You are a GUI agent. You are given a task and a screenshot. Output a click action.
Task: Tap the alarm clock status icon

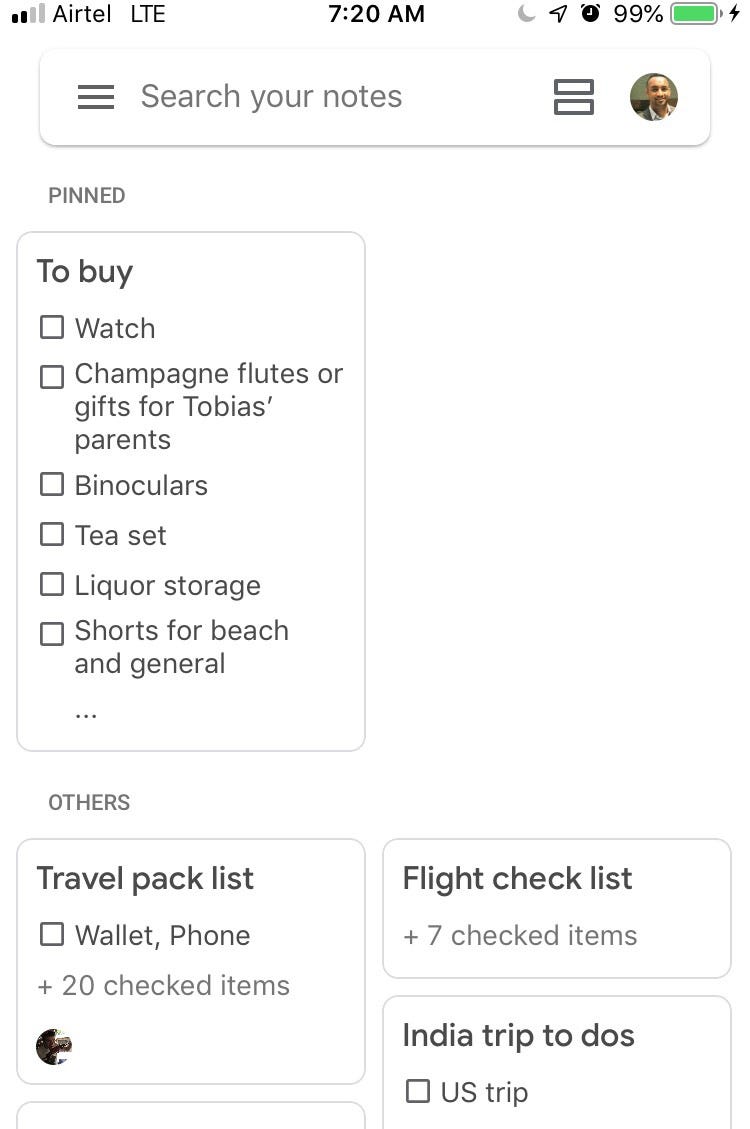coord(590,14)
